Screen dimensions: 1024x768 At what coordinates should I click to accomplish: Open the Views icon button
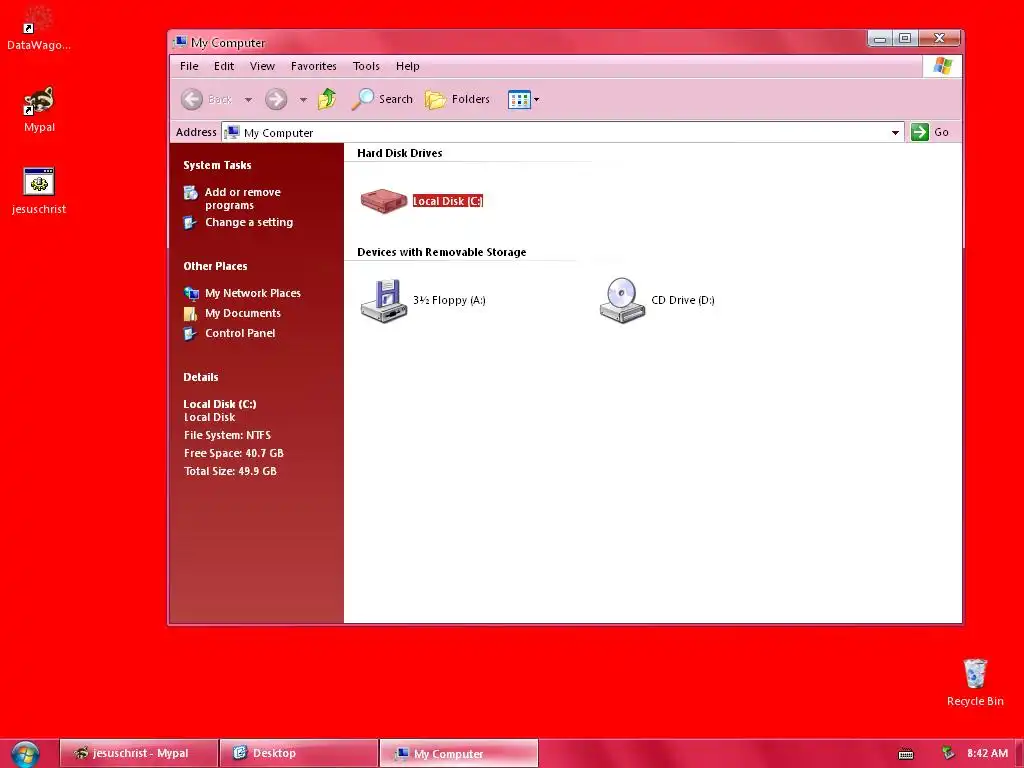click(519, 100)
